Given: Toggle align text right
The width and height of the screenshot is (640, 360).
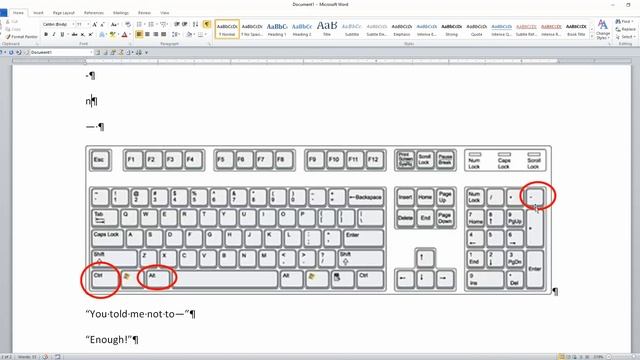Looking at the screenshot, I should (x=156, y=34).
